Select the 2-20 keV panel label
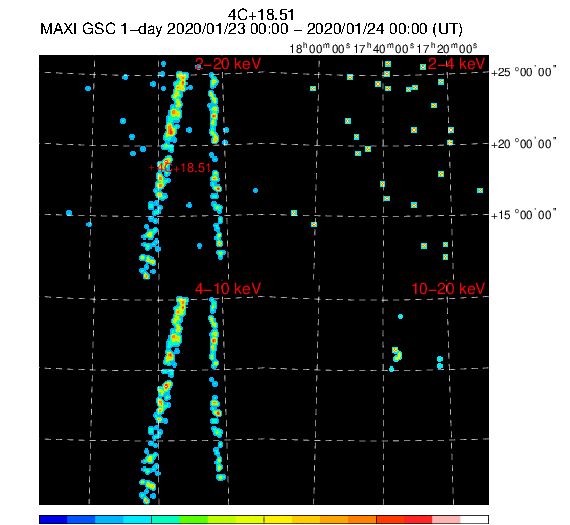The width and height of the screenshot is (570, 525). pyautogui.click(x=228, y=64)
